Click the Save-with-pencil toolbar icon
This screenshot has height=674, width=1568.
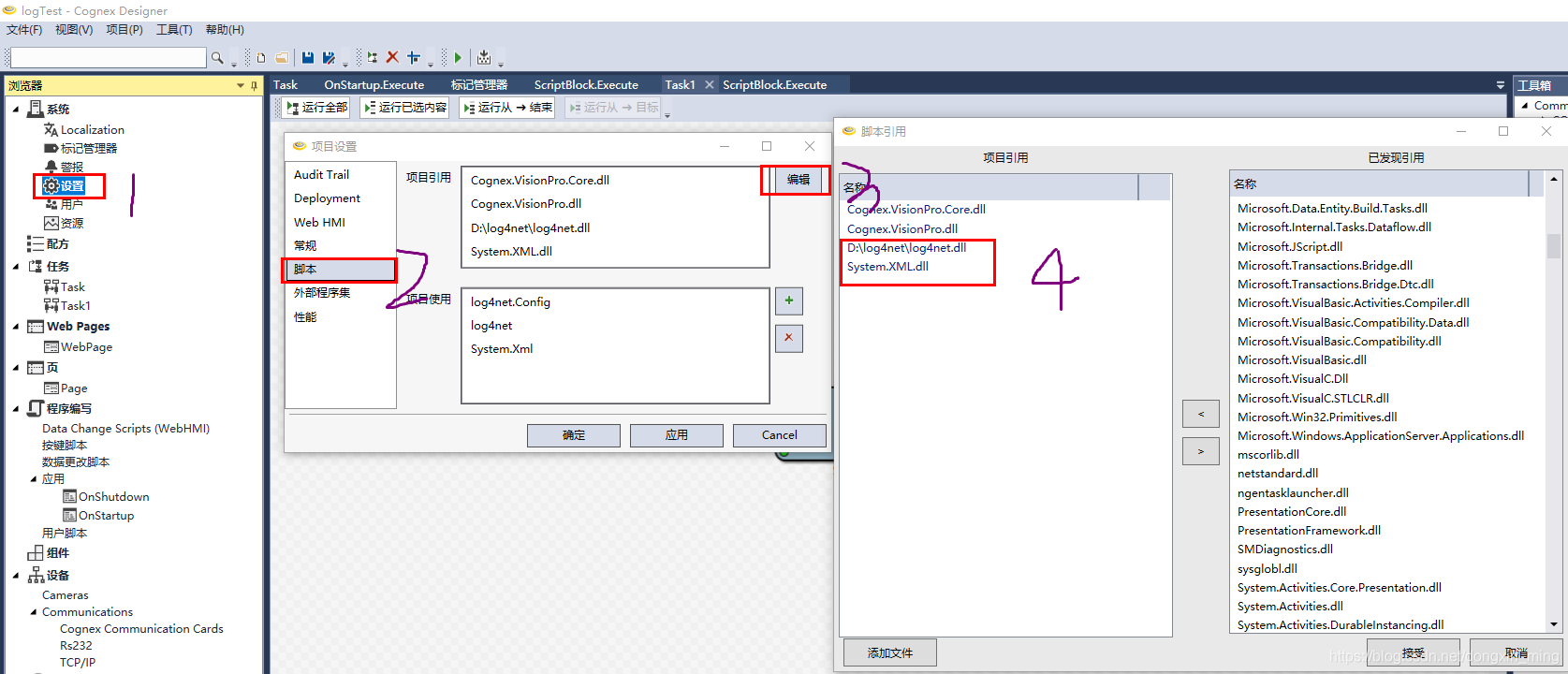[329, 58]
